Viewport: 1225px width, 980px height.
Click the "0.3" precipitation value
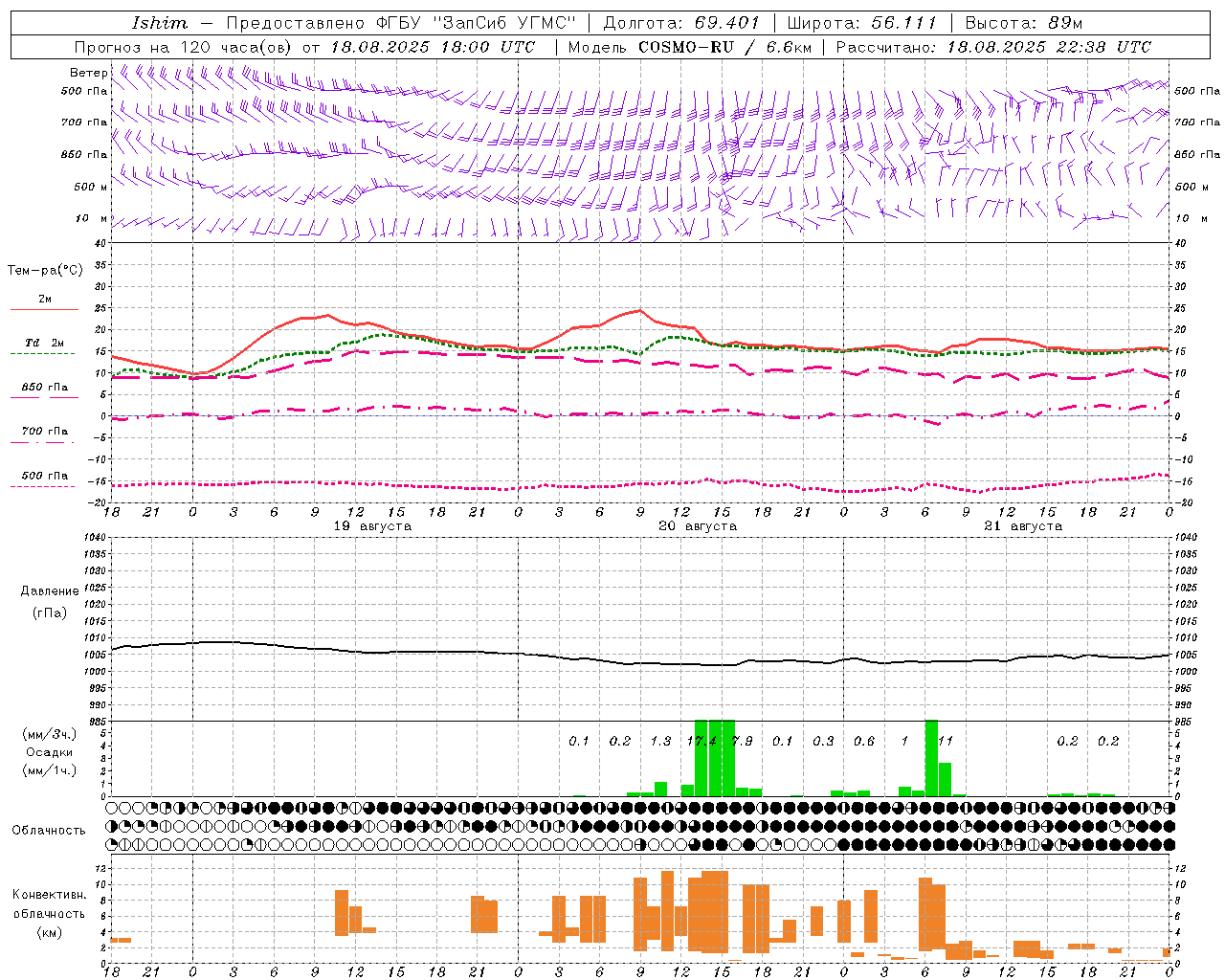[x=823, y=741]
